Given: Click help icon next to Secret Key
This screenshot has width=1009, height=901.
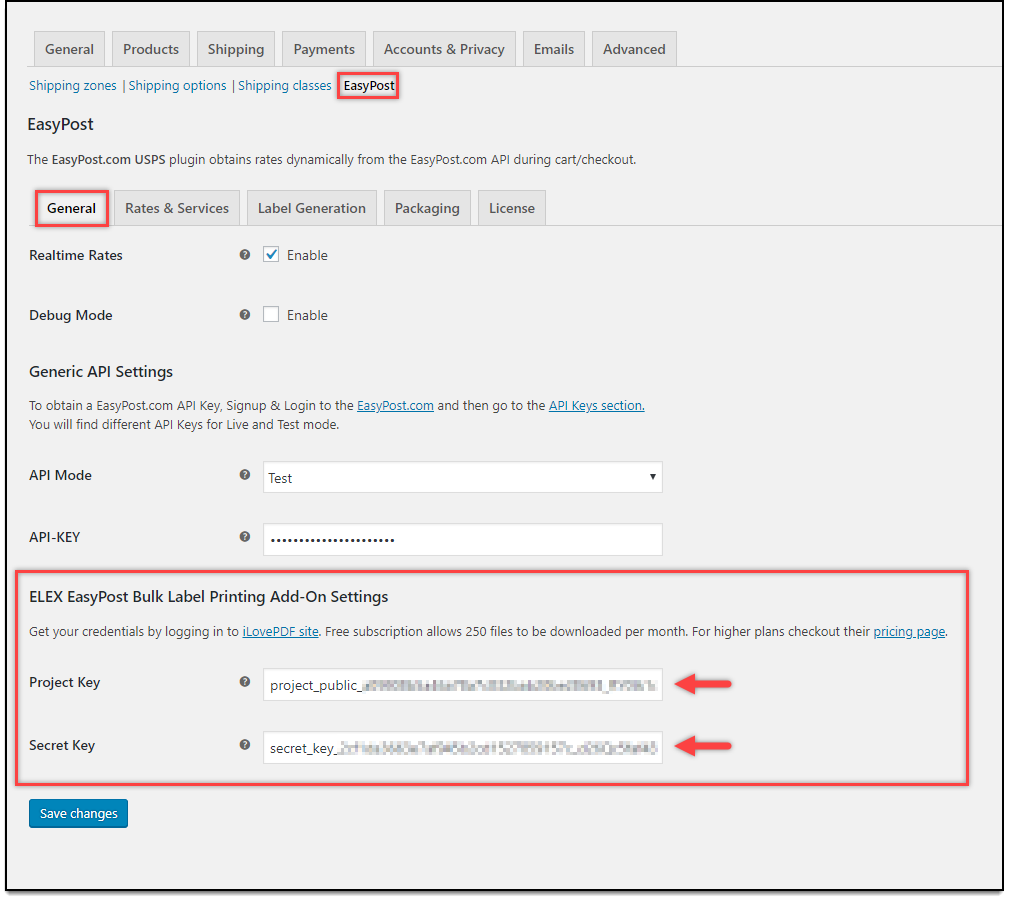Looking at the screenshot, I should tap(245, 745).
